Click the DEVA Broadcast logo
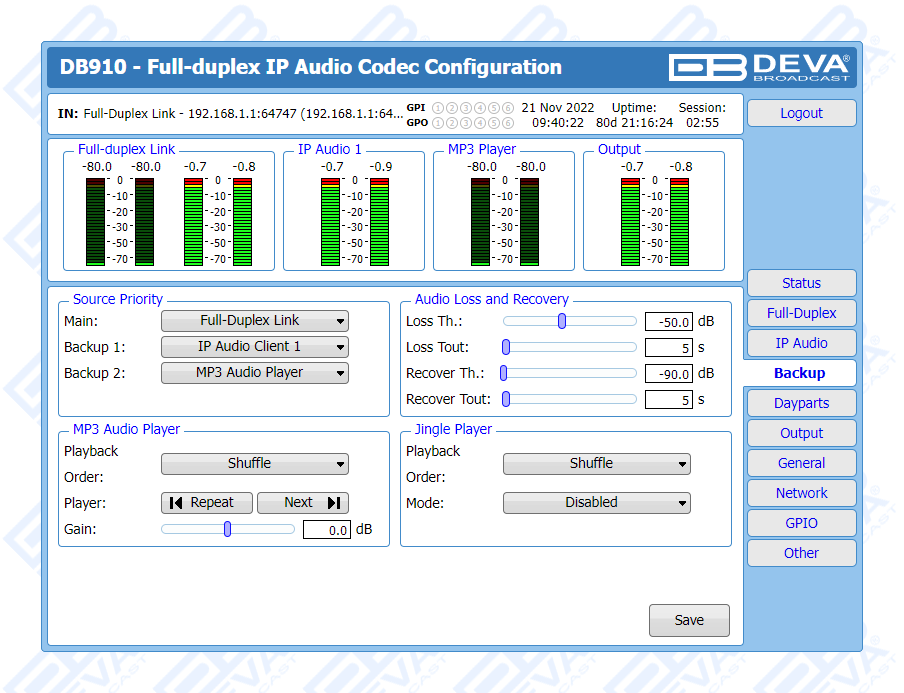The width and height of the screenshot is (904, 693). [760, 67]
